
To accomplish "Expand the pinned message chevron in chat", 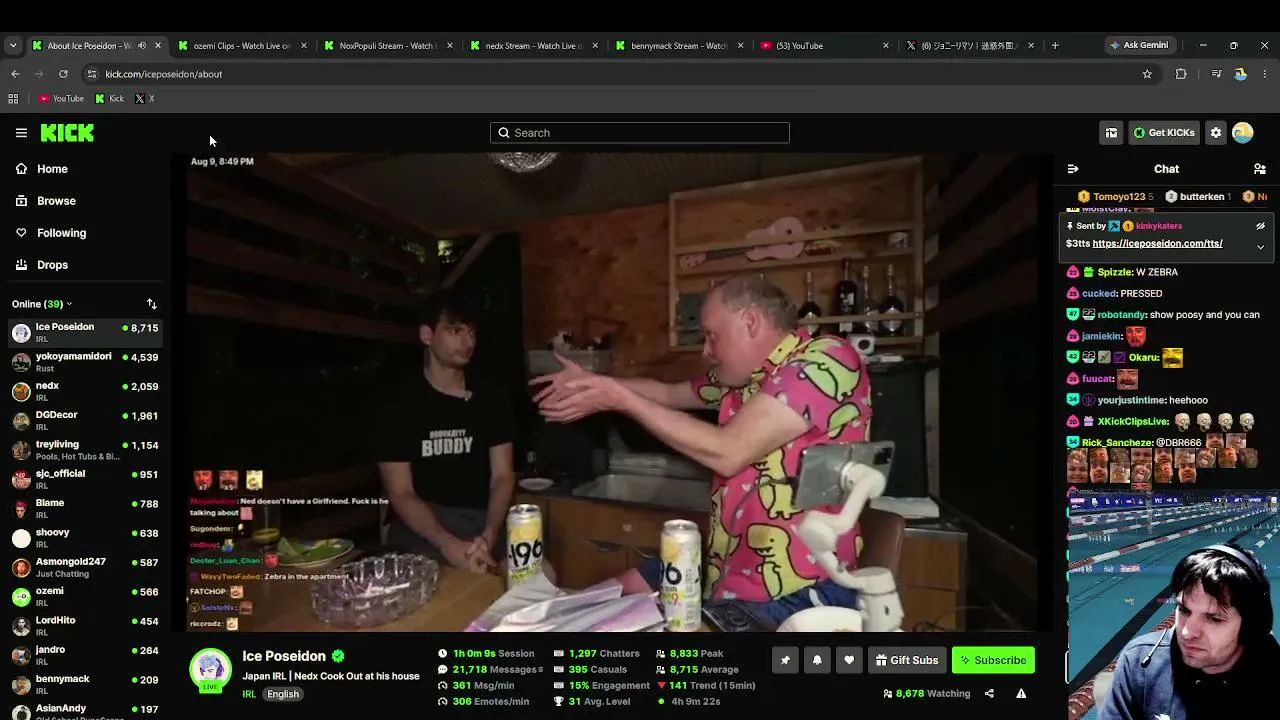I will 1260,246.
